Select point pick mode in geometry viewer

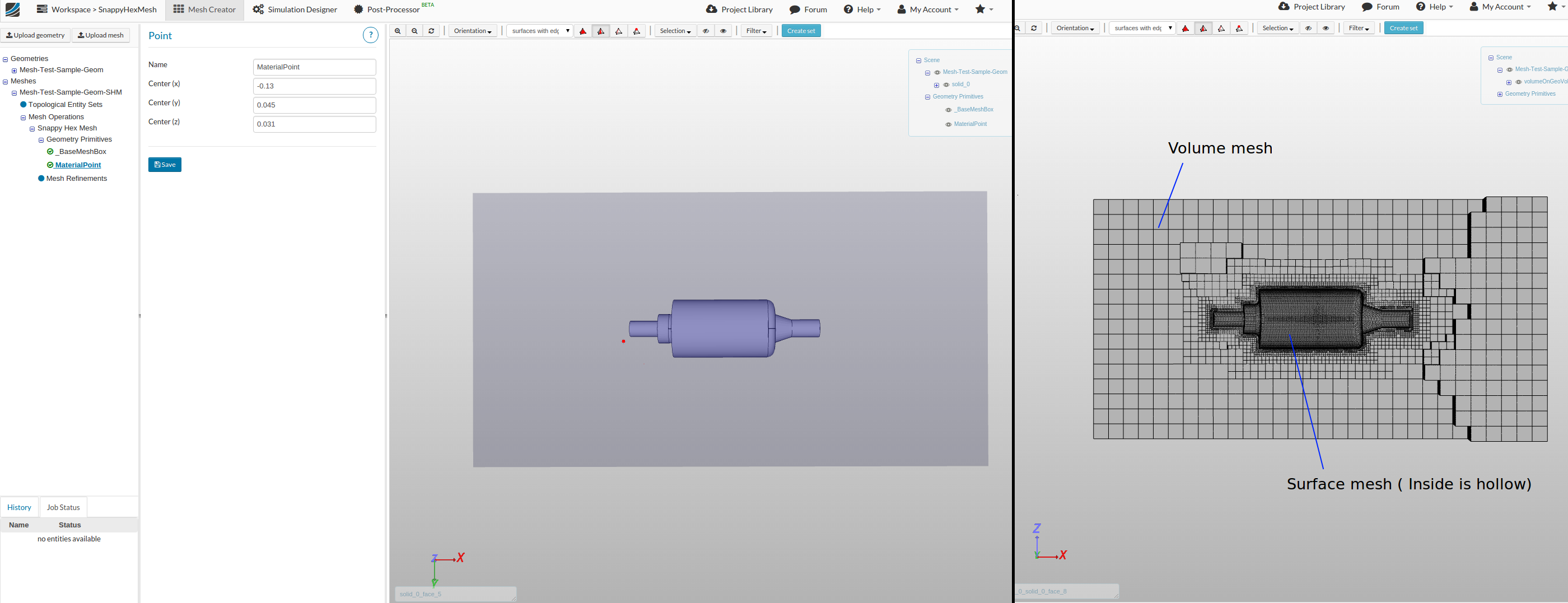pyautogui.click(x=637, y=31)
